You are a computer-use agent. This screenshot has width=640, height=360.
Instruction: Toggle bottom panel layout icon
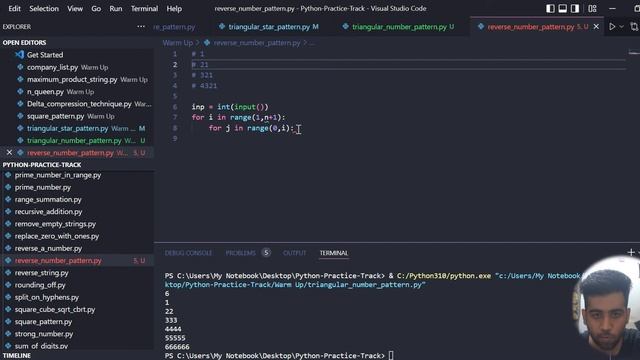coord(562,9)
